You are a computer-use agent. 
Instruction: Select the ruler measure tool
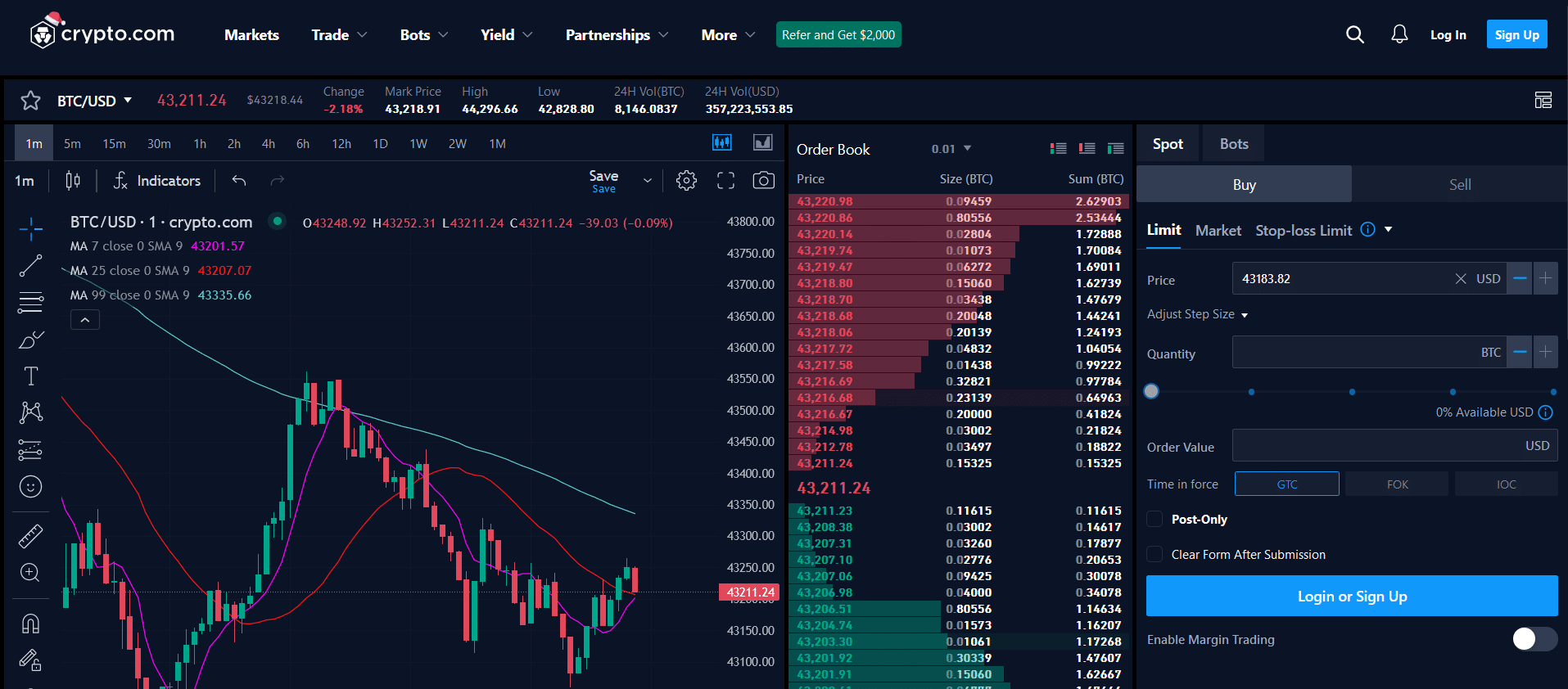point(30,536)
